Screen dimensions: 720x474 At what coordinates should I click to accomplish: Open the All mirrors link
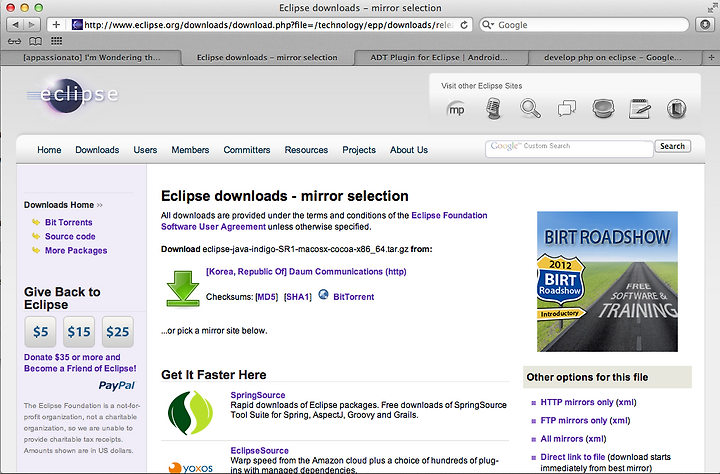click(562, 439)
